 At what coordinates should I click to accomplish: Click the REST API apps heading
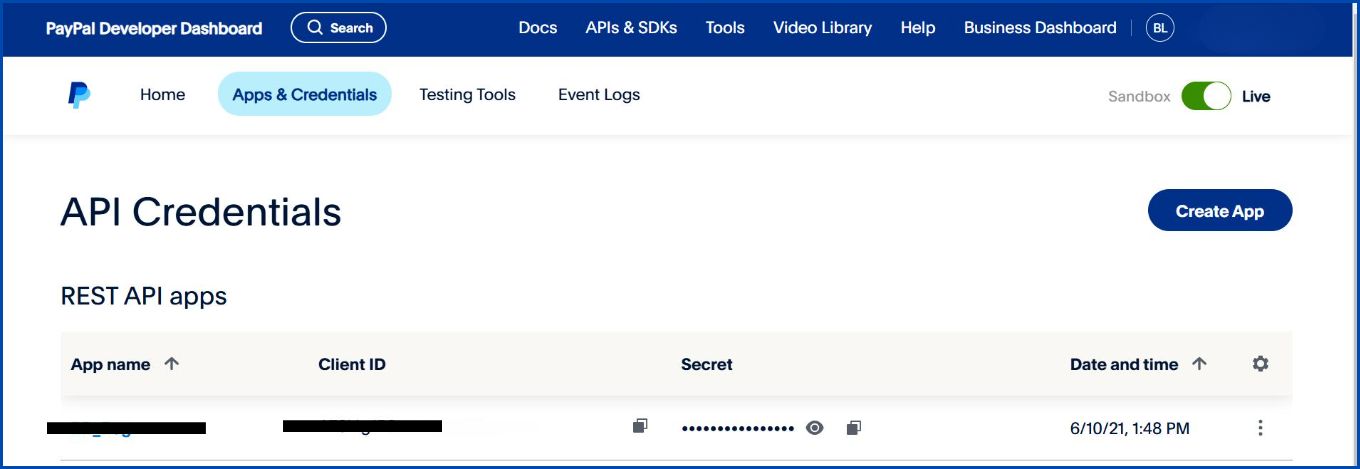[x=144, y=296]
